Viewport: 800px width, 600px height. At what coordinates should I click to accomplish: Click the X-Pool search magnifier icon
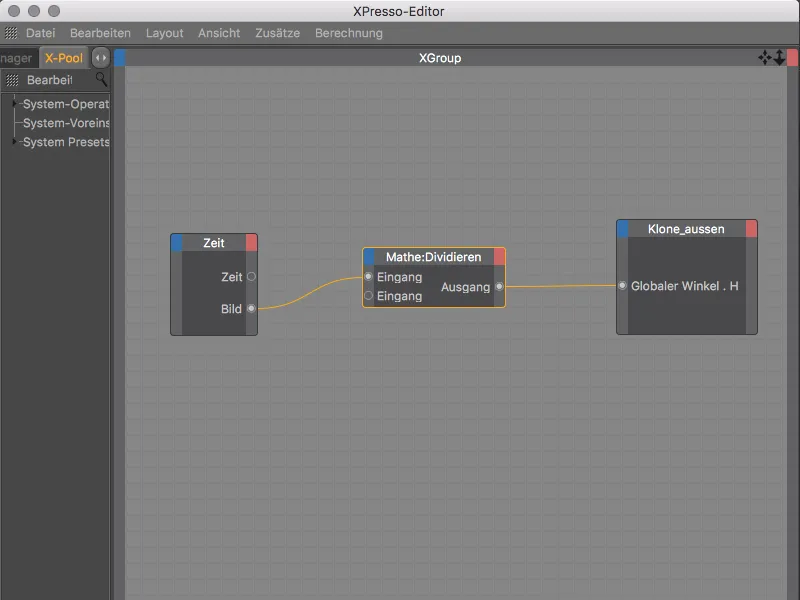click(x=102, y=79)
